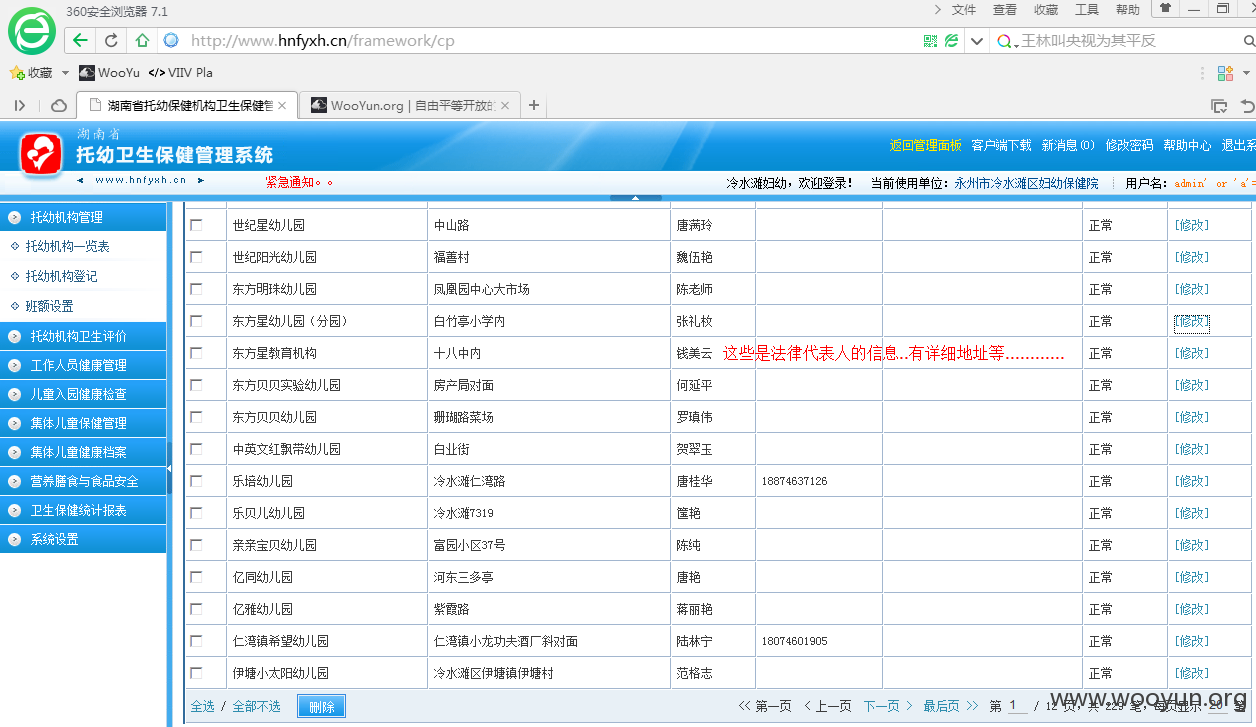Open the 工具 menu
This screenshot has width=1256, height=727.
click(1087, 9)
